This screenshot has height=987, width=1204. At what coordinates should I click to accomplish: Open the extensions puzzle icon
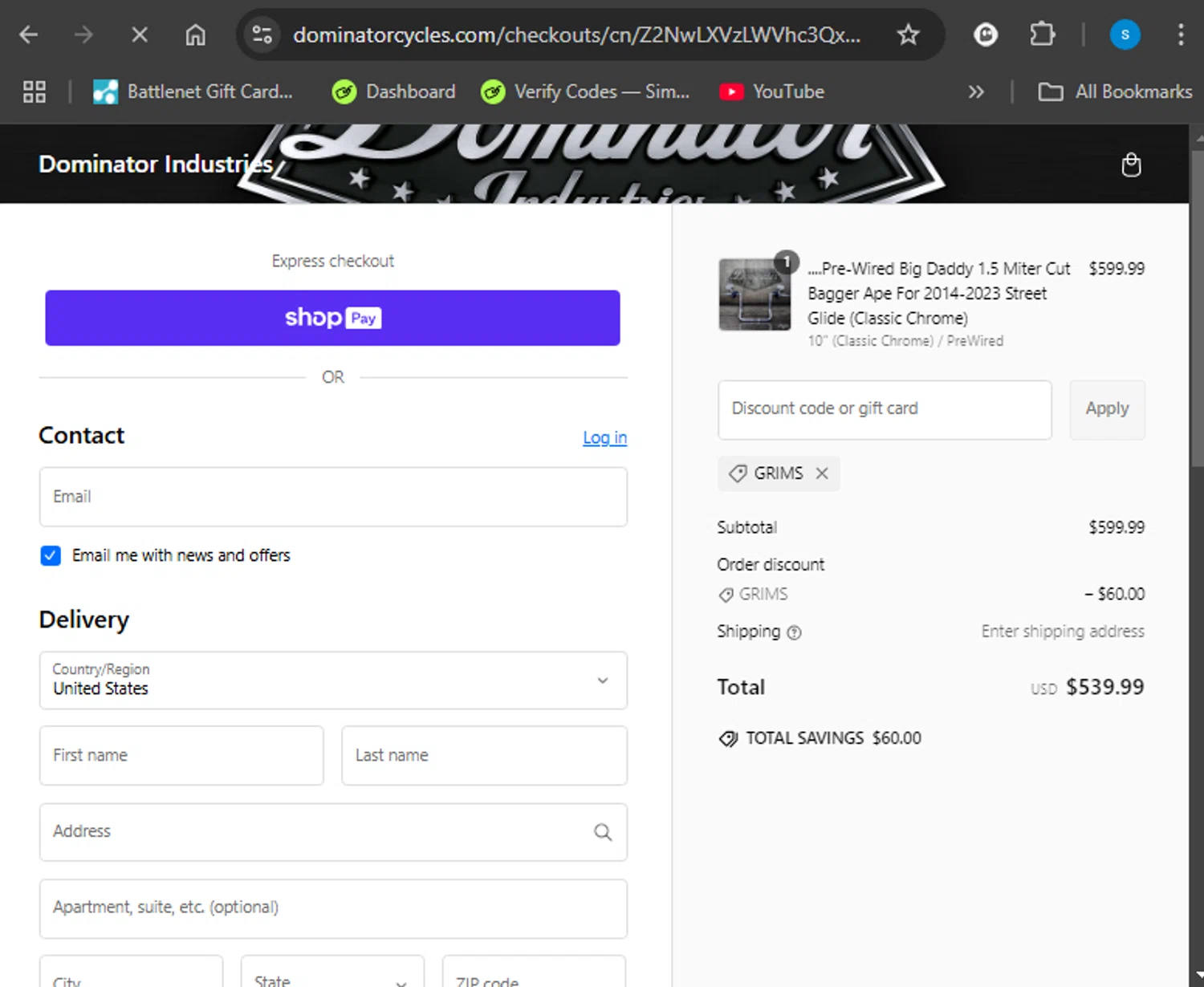click(1042, 35)
